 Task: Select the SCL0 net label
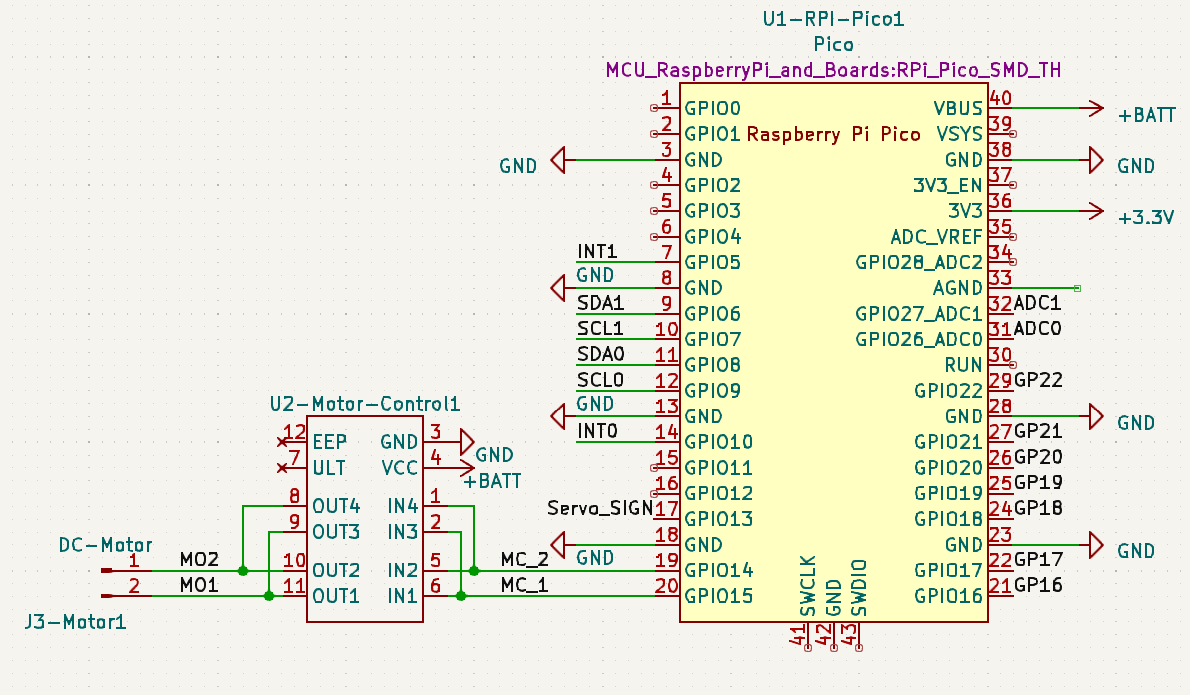click(x=601, y=380)
